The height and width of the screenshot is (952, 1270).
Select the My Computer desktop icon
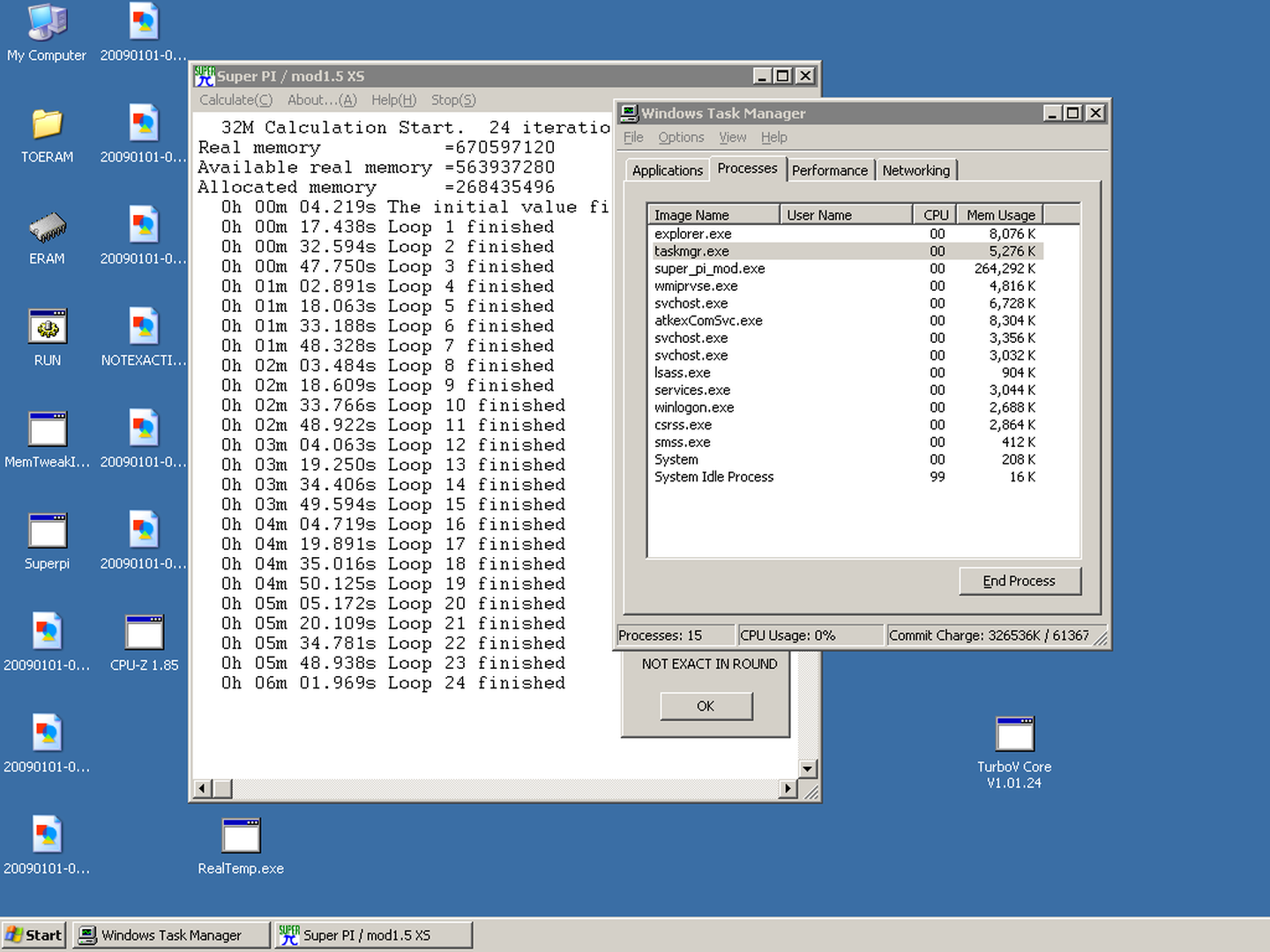click(x=47, y=33)
